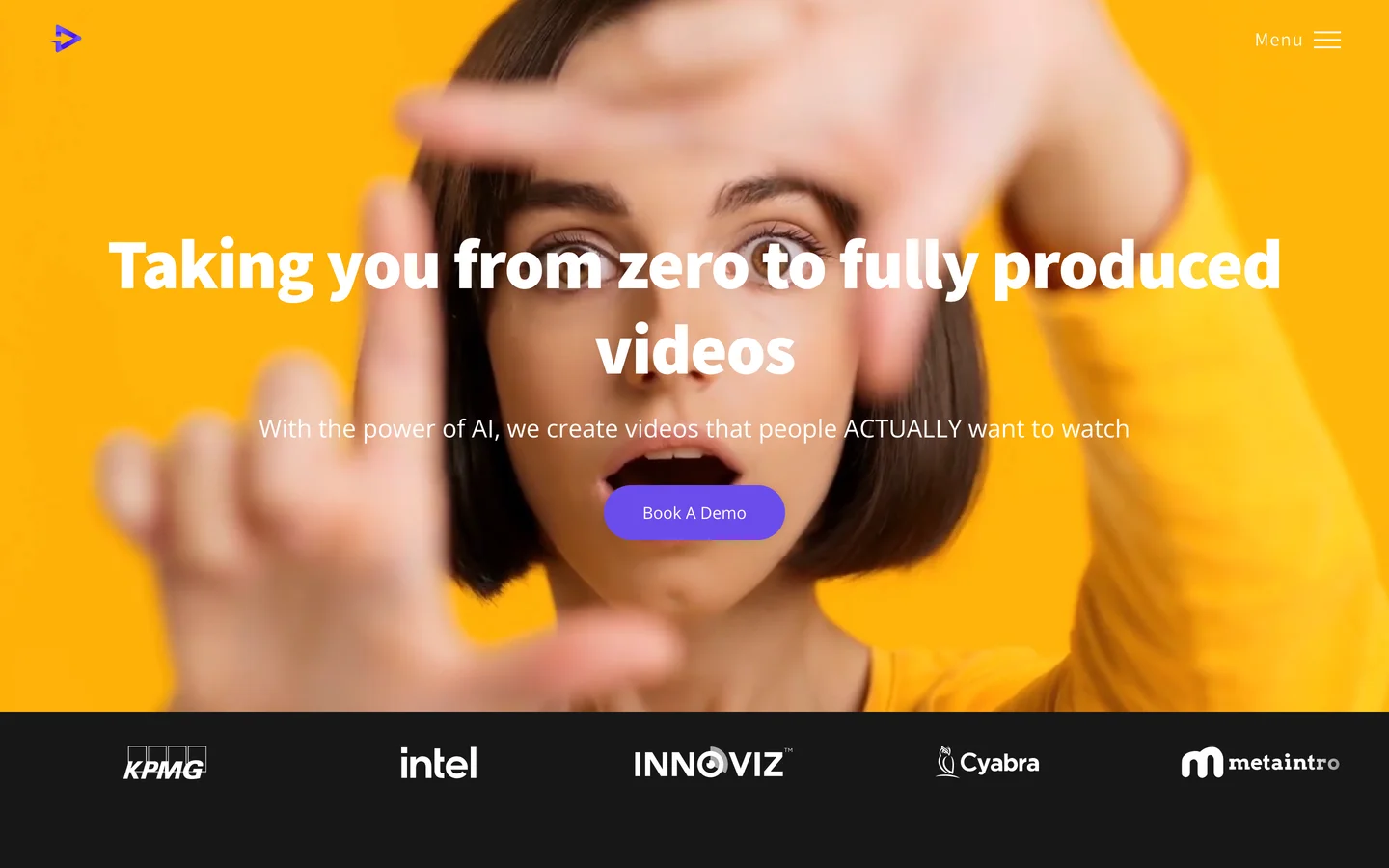Click the Cyabra wordmark text
This screenshot has height=868, width=1389.
tap(1000, 763)
